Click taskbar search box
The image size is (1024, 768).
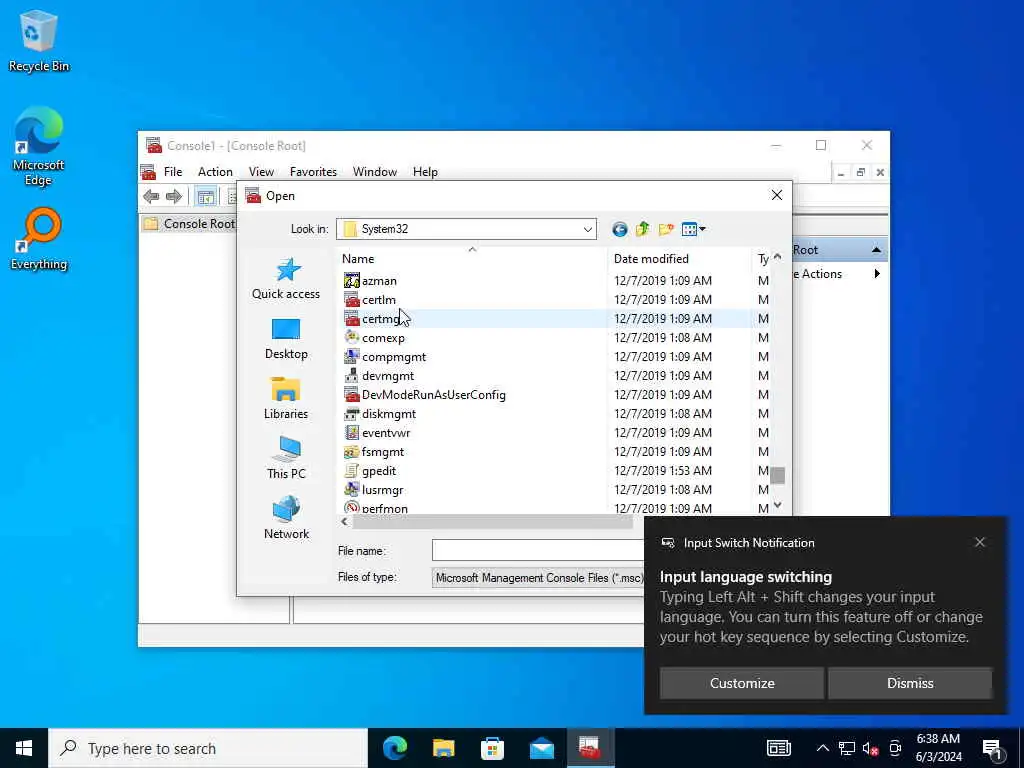click(x=208, y=748)
